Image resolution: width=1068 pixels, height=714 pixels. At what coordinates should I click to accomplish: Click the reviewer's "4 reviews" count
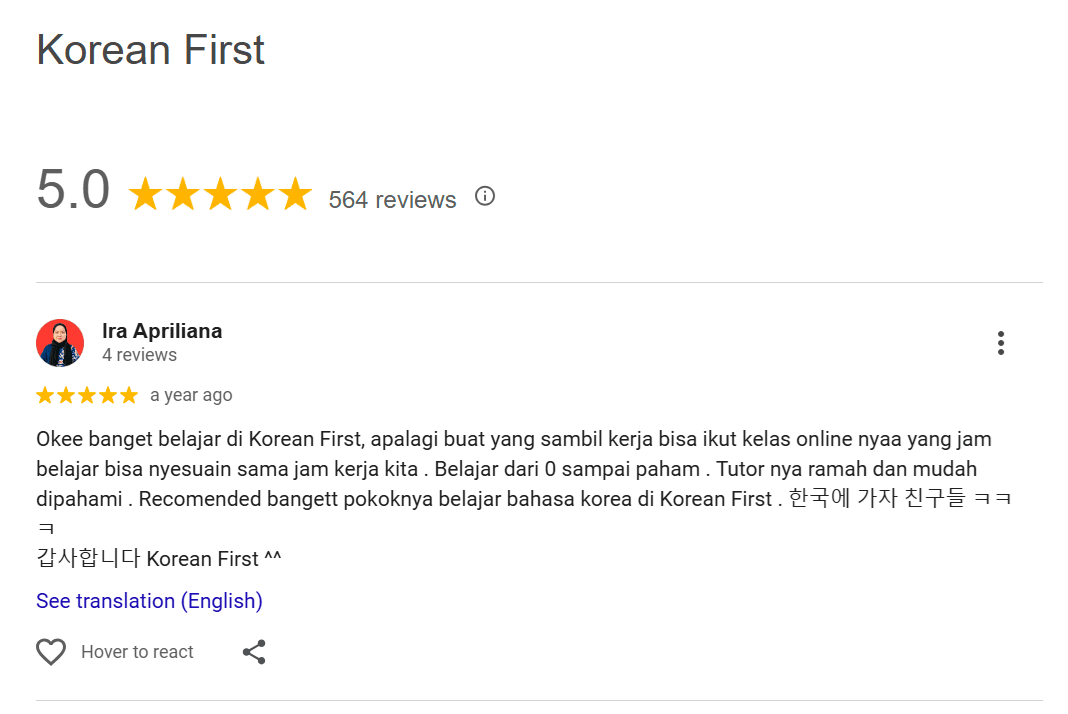pyautogui.click(x=139, y=355)
